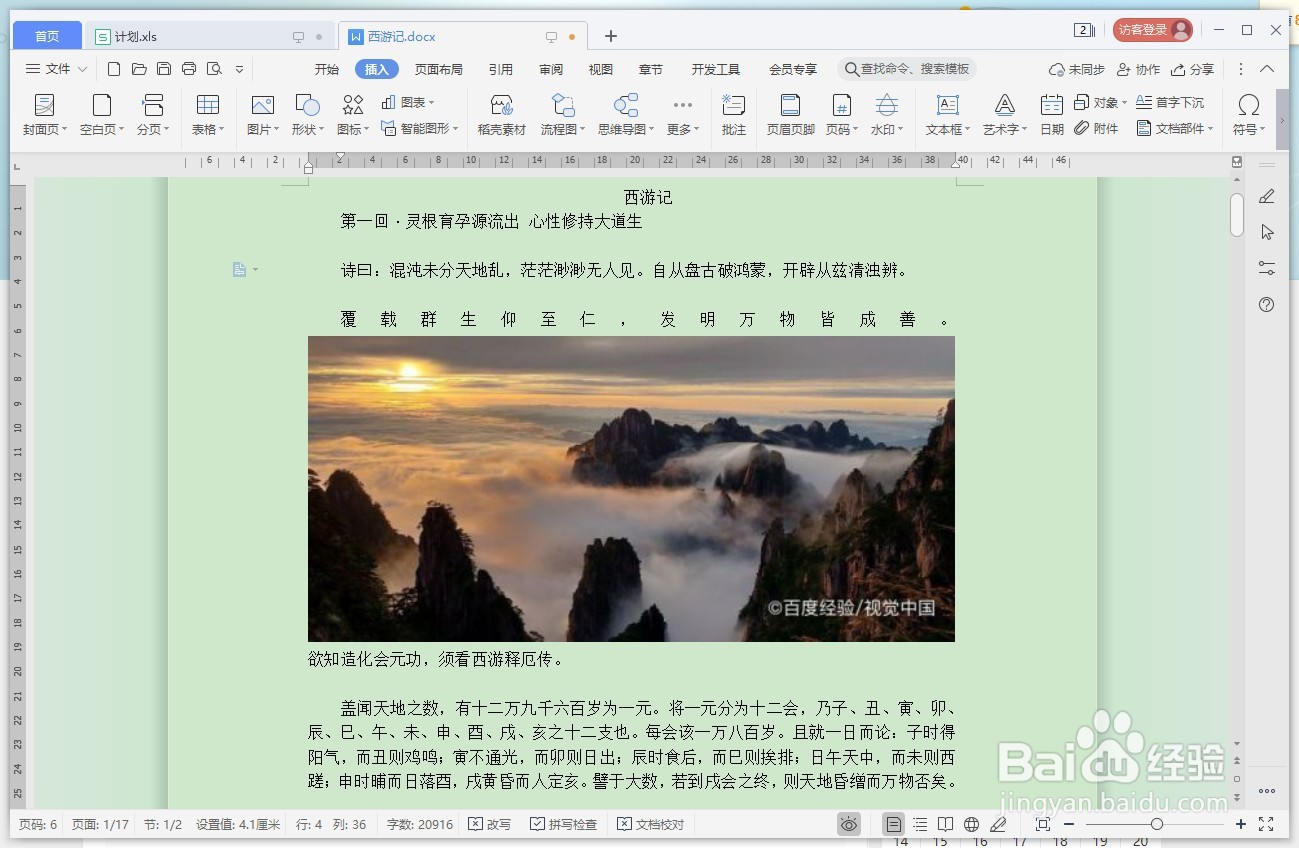Switch to the 审阅 ribbon tab
The image size is (1299, 848).
pyautogui.click(x=551, y=69)
